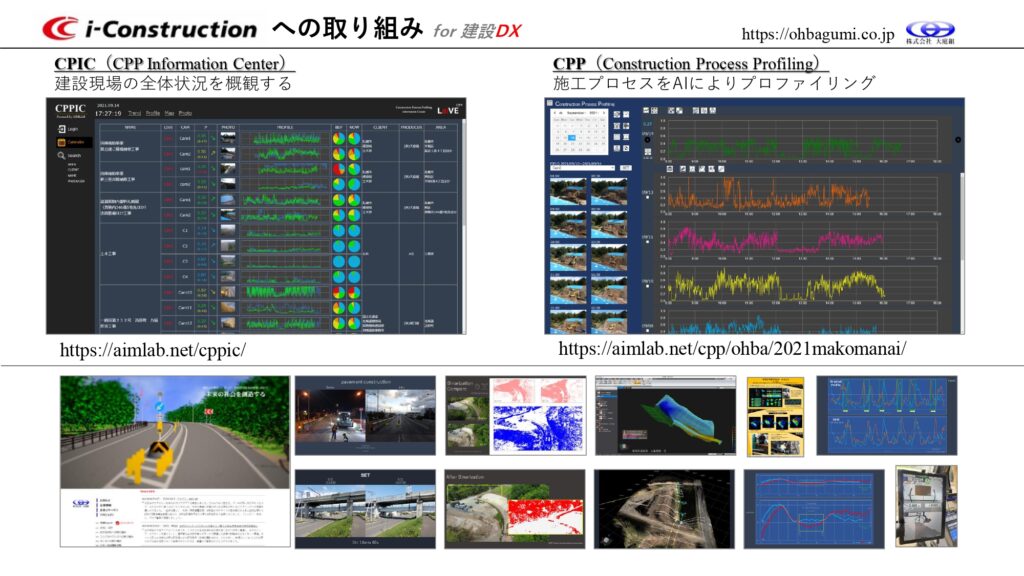1024x576 pixels.
Task: Open photo thumbnail in the C1 camera row
Action: coord(228,231)
